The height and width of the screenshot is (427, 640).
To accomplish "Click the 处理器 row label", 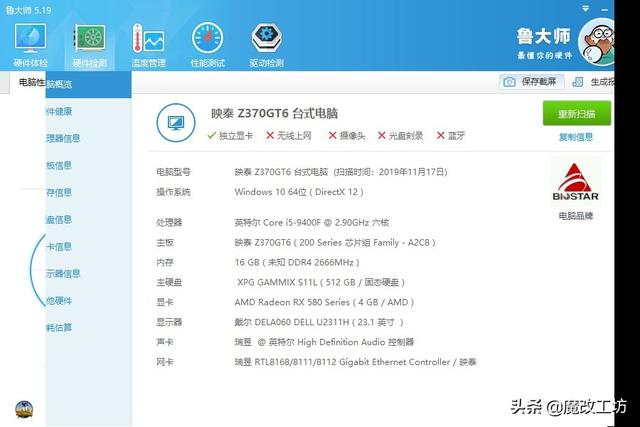I will (x=169, y=222).
